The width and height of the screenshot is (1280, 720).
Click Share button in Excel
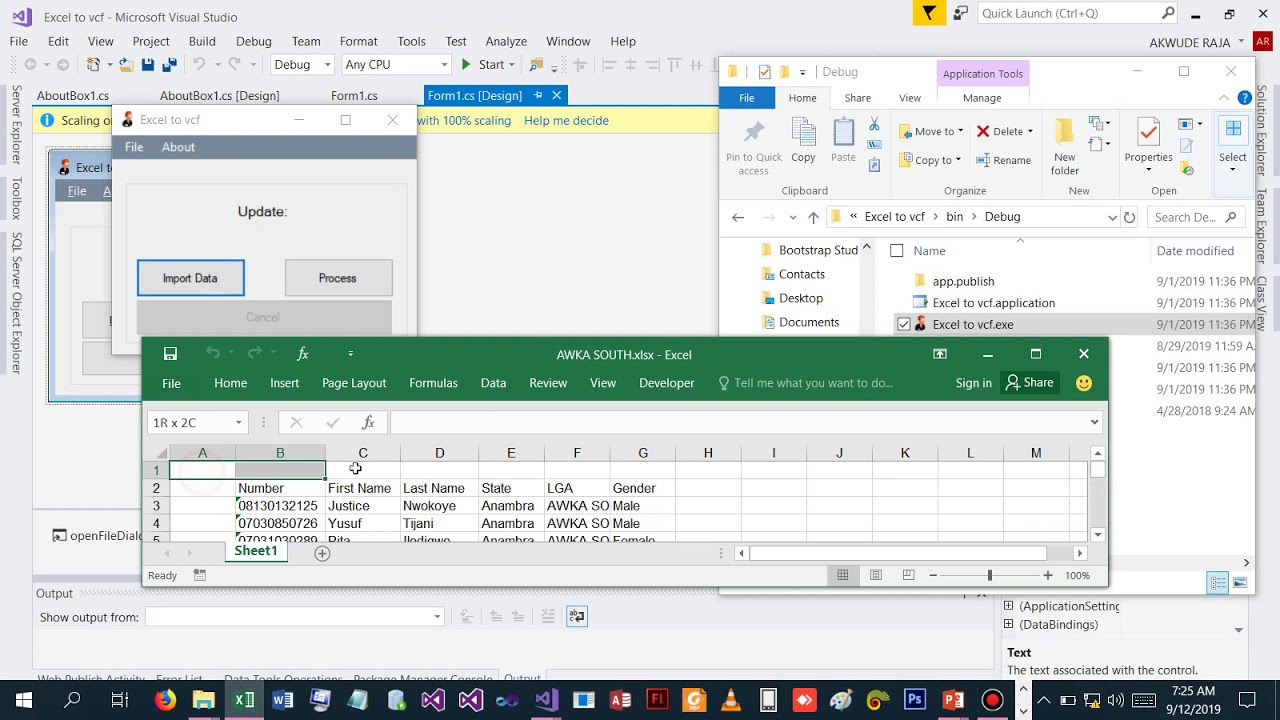(1030, 383)
